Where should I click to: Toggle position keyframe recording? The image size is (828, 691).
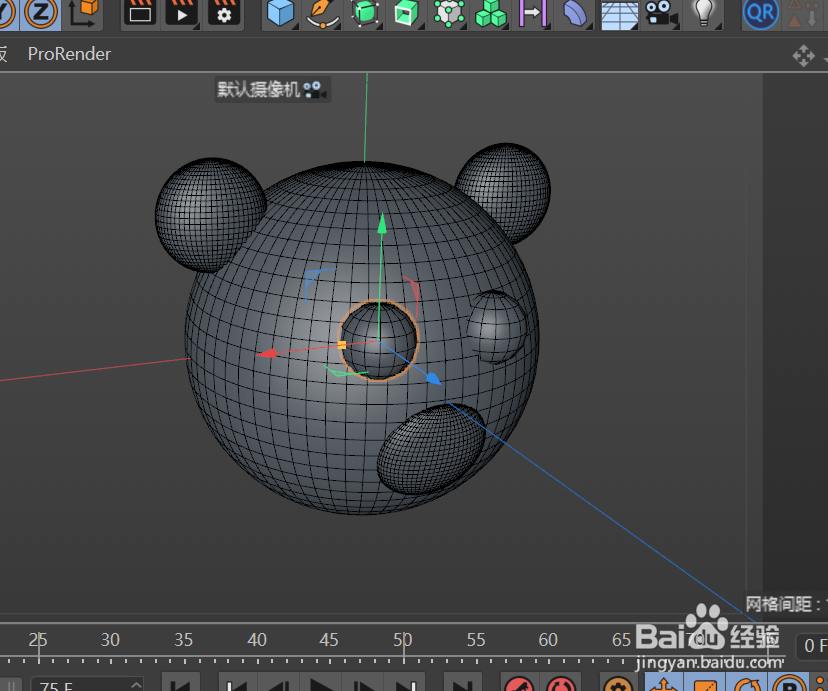(x=664, y=683)
